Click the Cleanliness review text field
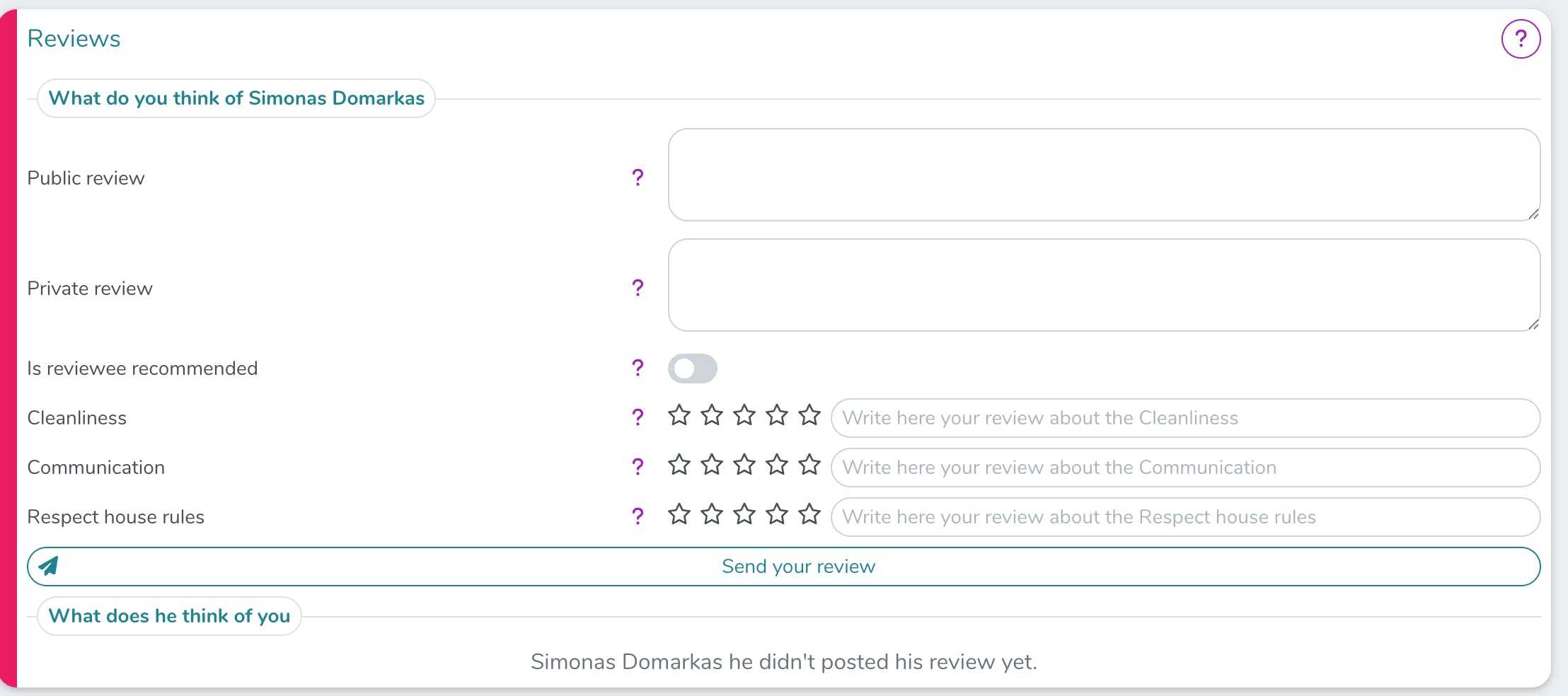This screenshot has height=696, width=1568. 1184,418
